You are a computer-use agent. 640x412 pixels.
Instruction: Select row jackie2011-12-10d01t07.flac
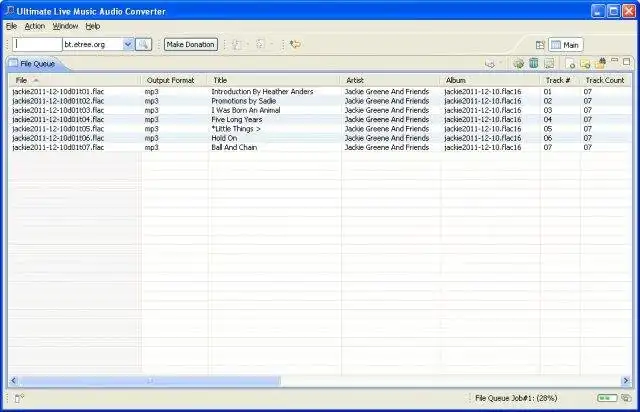320,147
